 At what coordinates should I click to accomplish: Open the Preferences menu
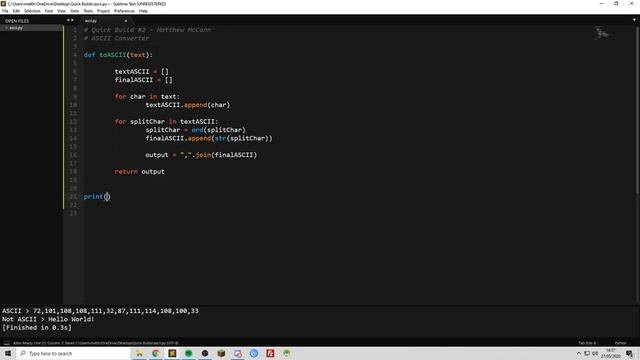[x=124, y=11]
